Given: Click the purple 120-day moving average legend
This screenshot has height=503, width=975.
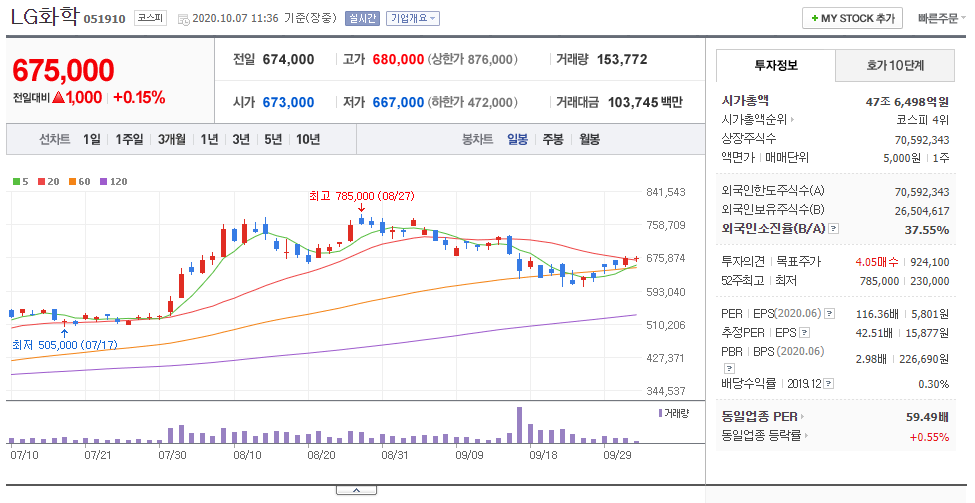Looking at the screenshot, I should (x=113, y=182).
